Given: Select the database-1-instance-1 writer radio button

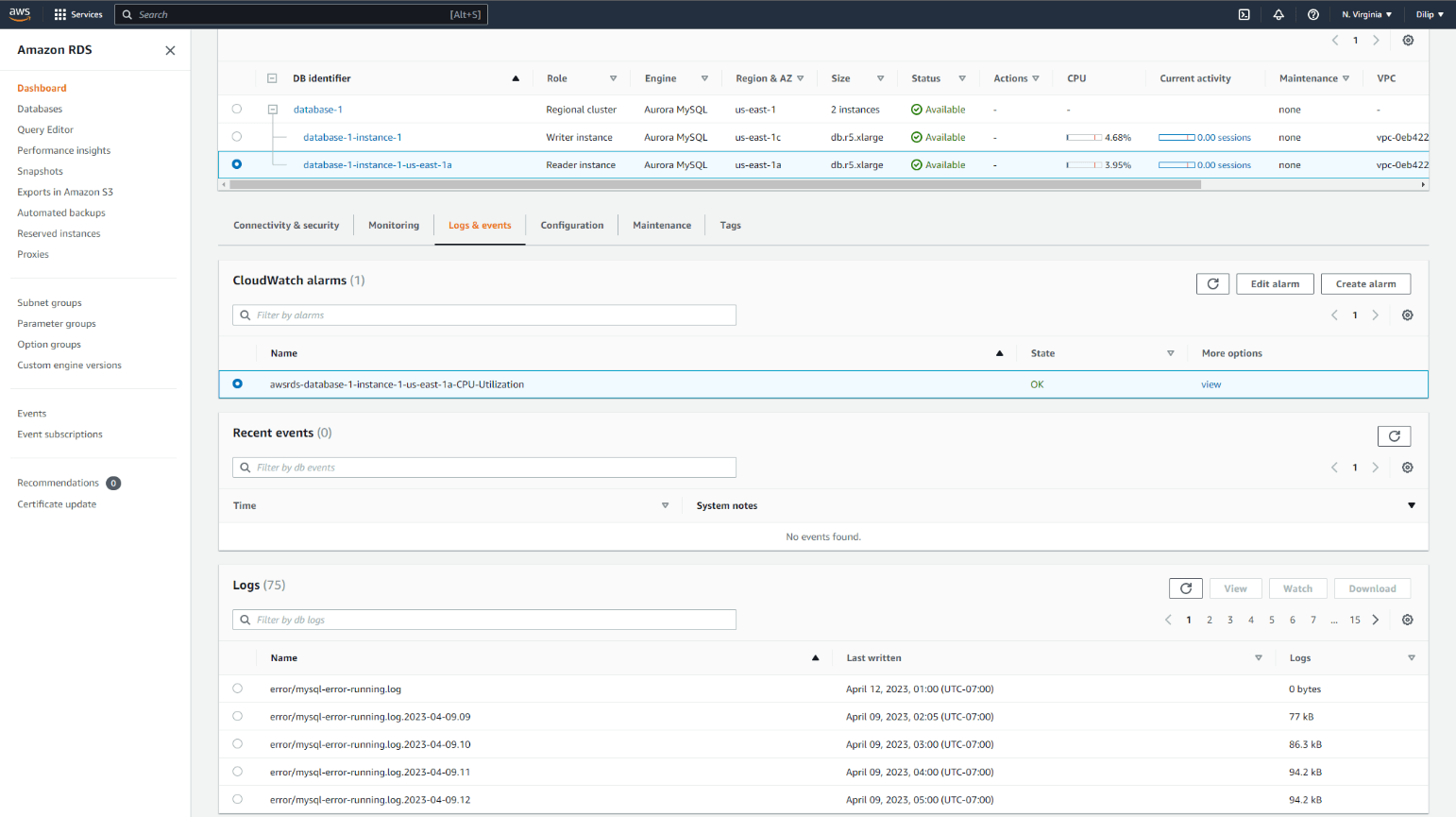Looking at the screenshot, I should point(237,137).
